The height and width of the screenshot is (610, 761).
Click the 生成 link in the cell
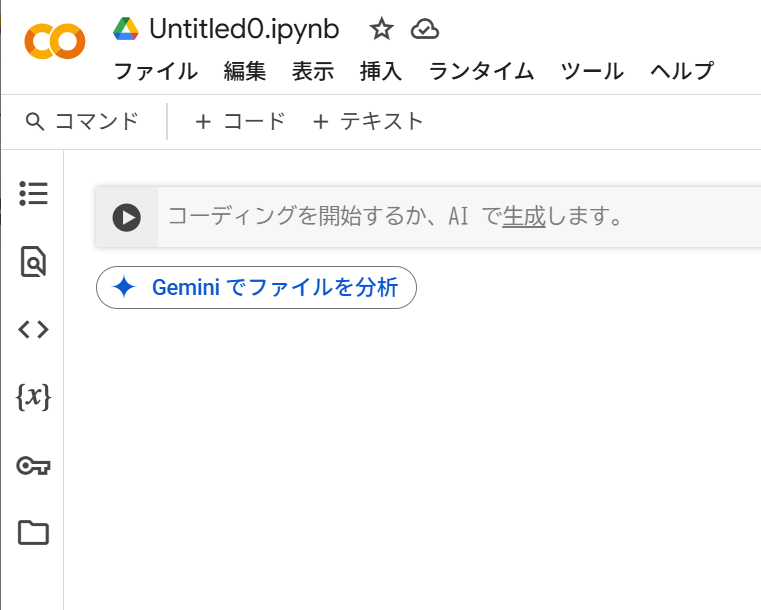point(524,216)
